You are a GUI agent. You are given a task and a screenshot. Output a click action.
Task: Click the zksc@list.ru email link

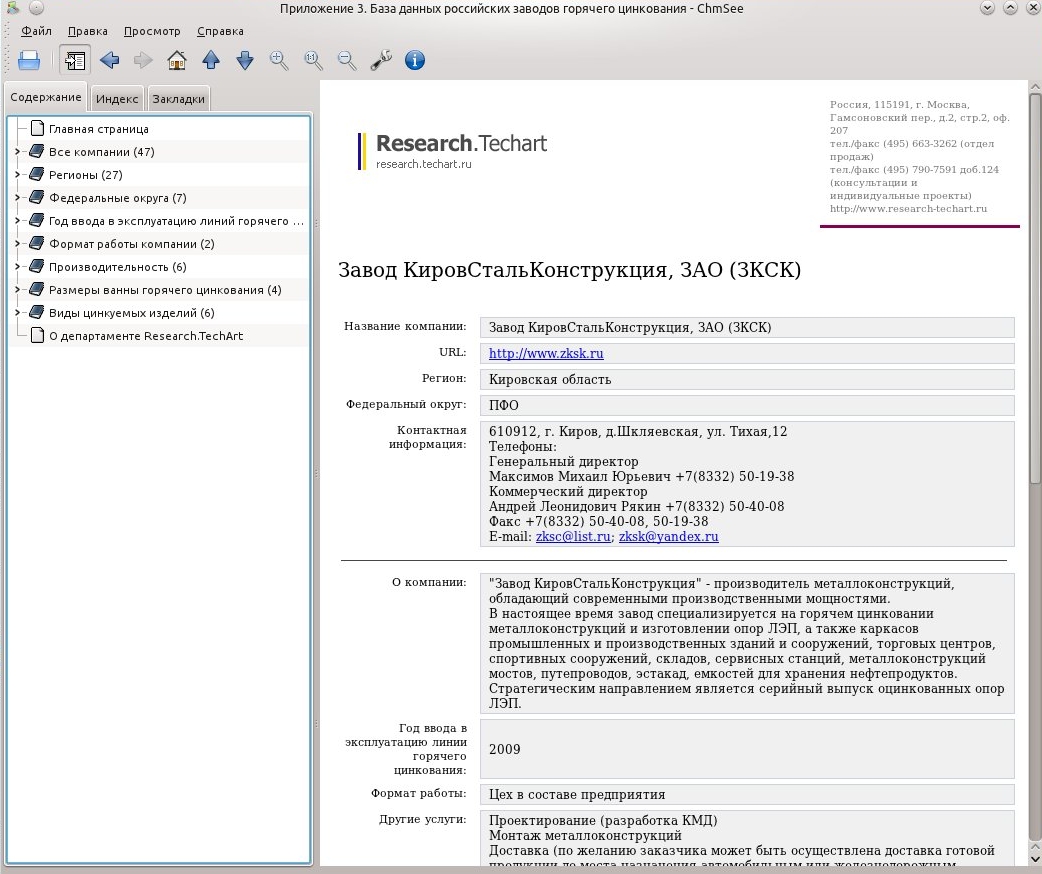click(573, 536)
